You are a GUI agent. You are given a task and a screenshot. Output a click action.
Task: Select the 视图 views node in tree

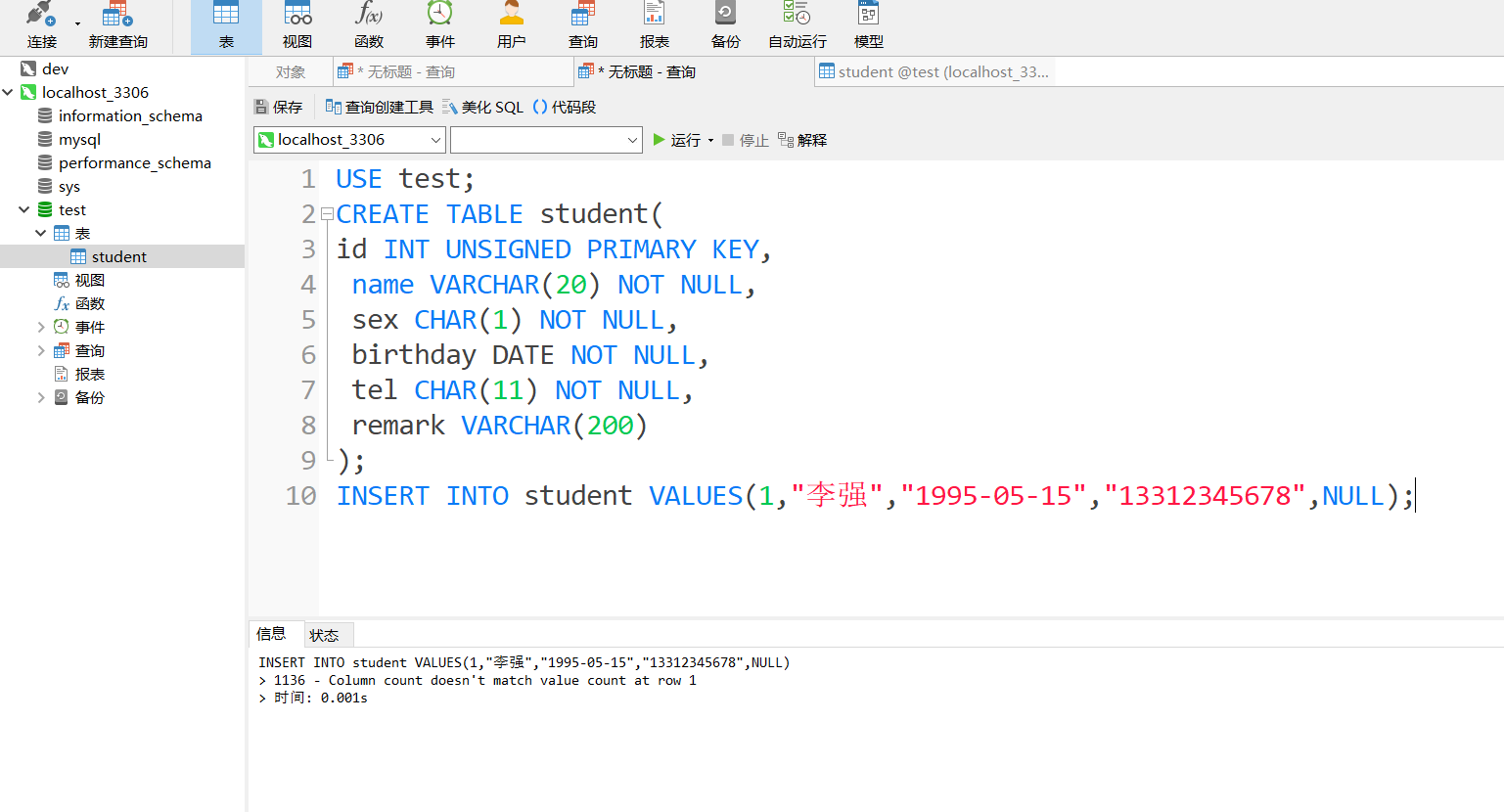click(x=90, y=280)
